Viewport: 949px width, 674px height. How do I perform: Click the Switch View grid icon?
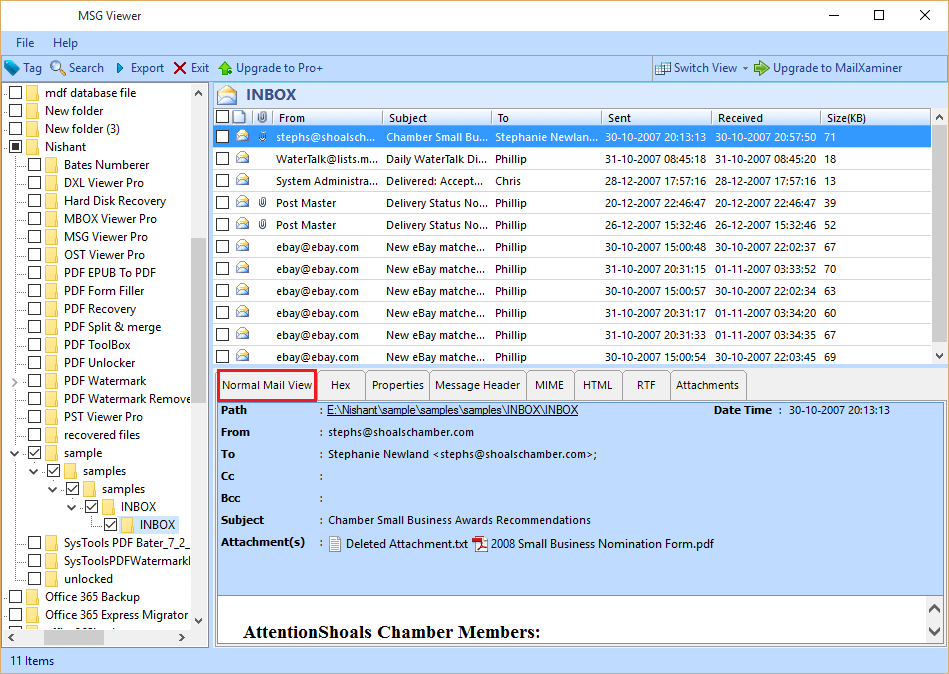pos(663,68)
